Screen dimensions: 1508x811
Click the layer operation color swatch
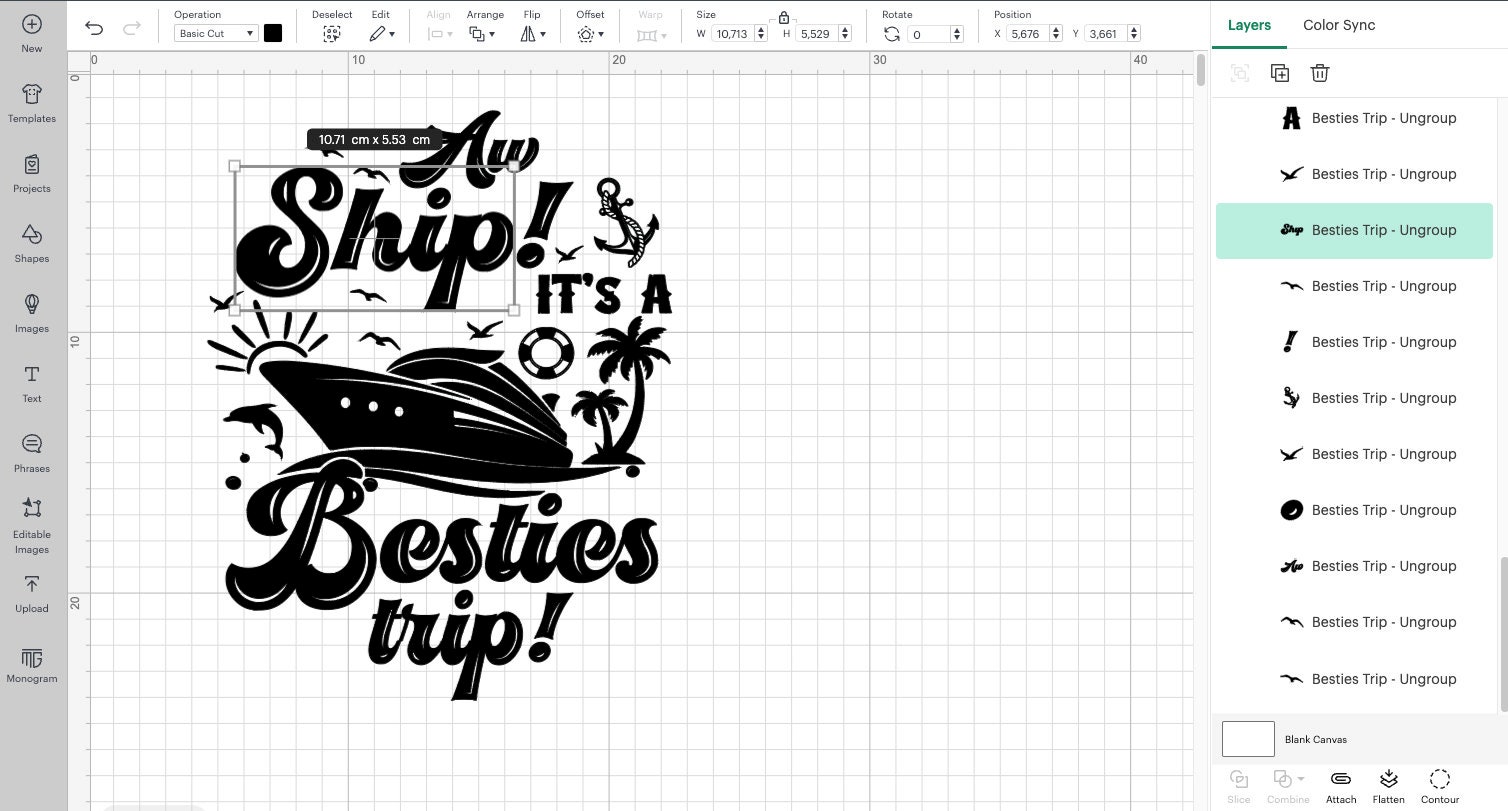point(273,33)
